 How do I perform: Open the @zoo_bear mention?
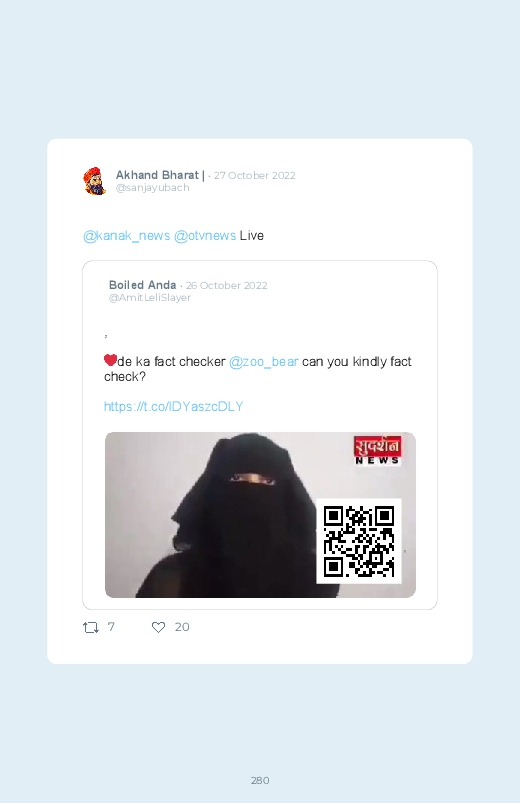tap(263, 362)
